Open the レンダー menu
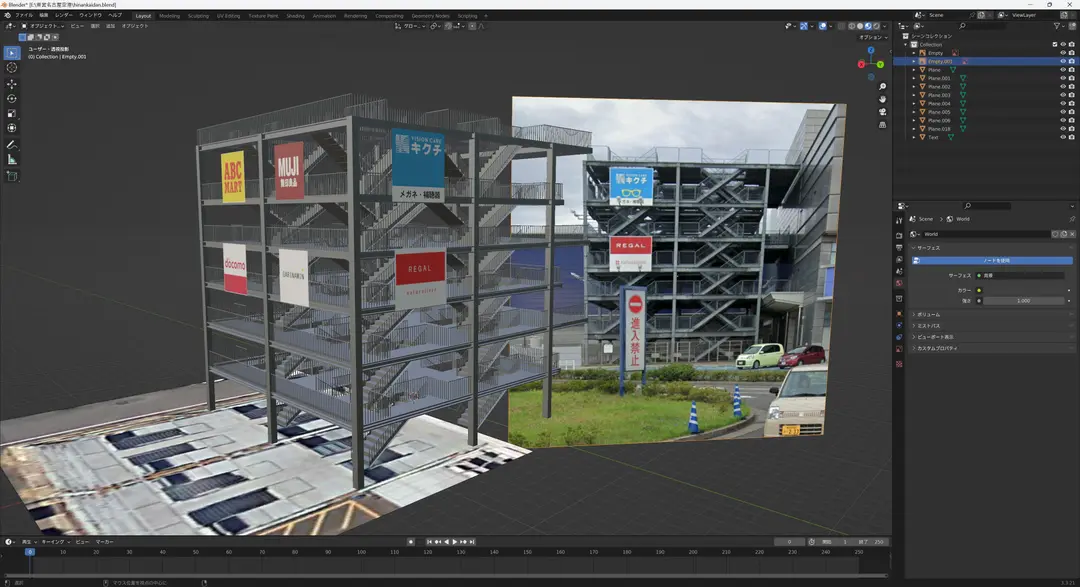 (x=63, y=15)
